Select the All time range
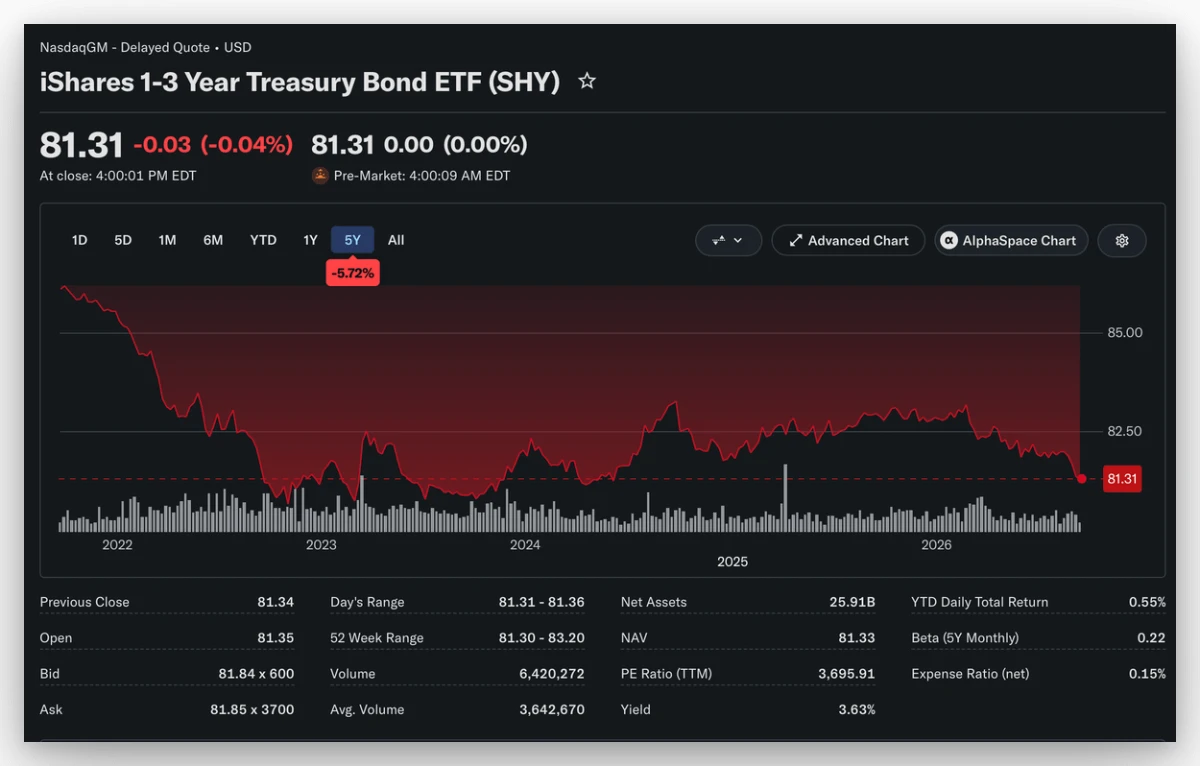This screenshot has height=766, width=1200. pos(396,240)
